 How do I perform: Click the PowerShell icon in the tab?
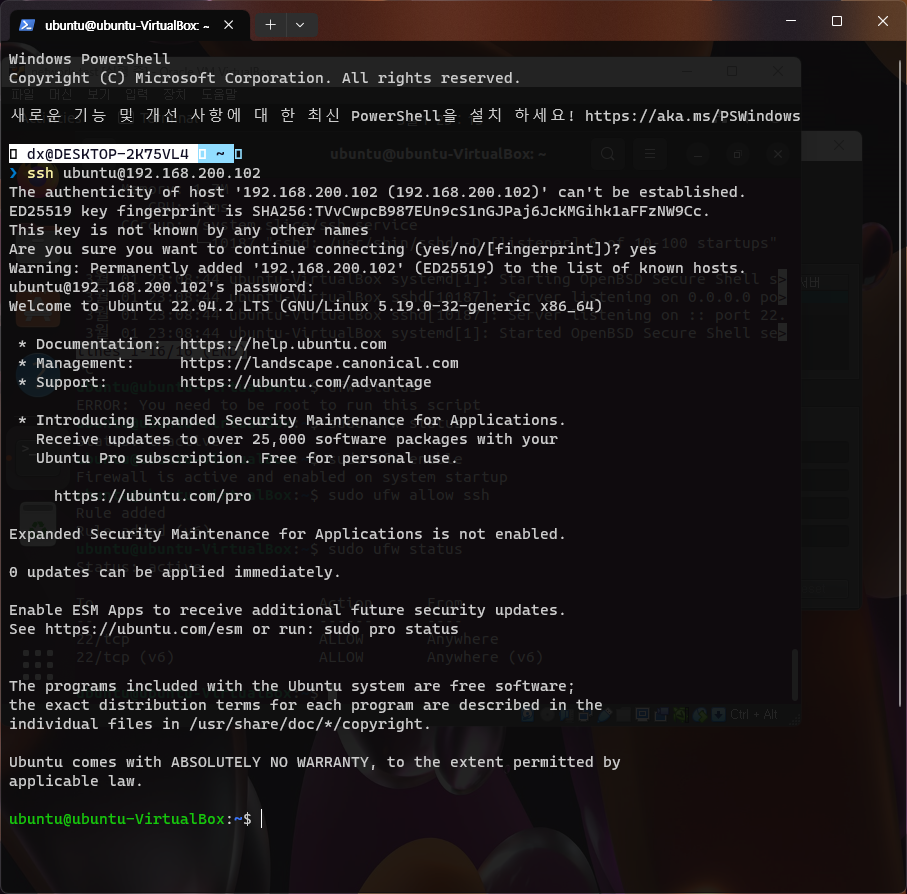(27, 25)
